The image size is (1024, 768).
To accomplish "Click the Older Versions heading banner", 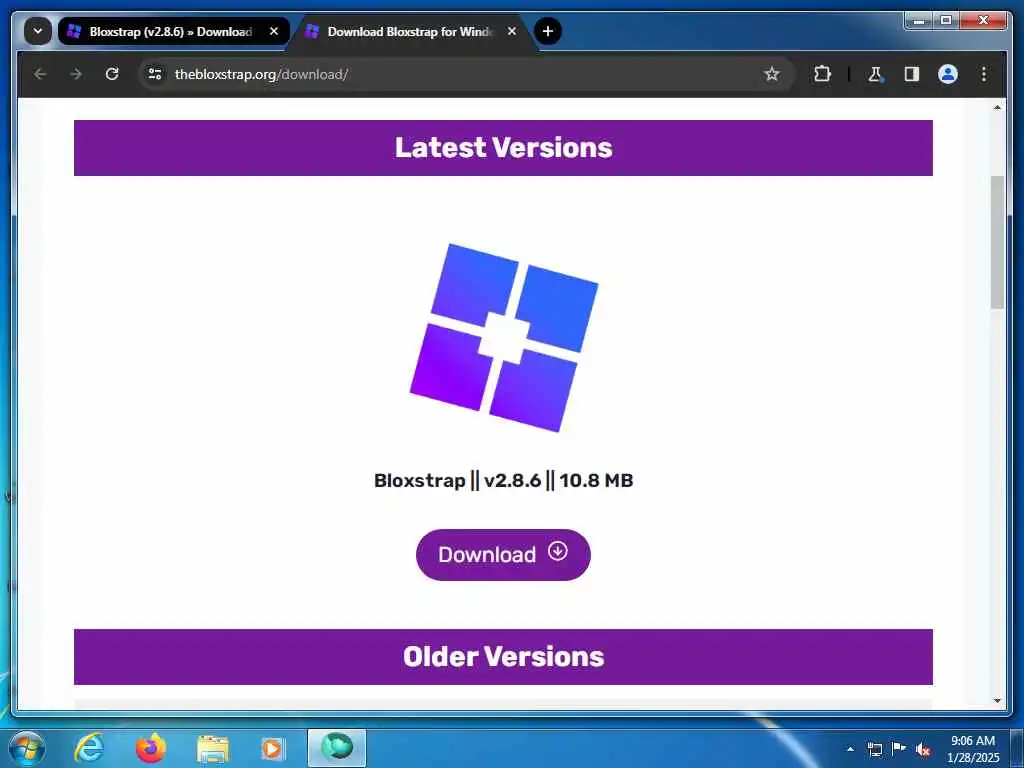I will [503, 656].
